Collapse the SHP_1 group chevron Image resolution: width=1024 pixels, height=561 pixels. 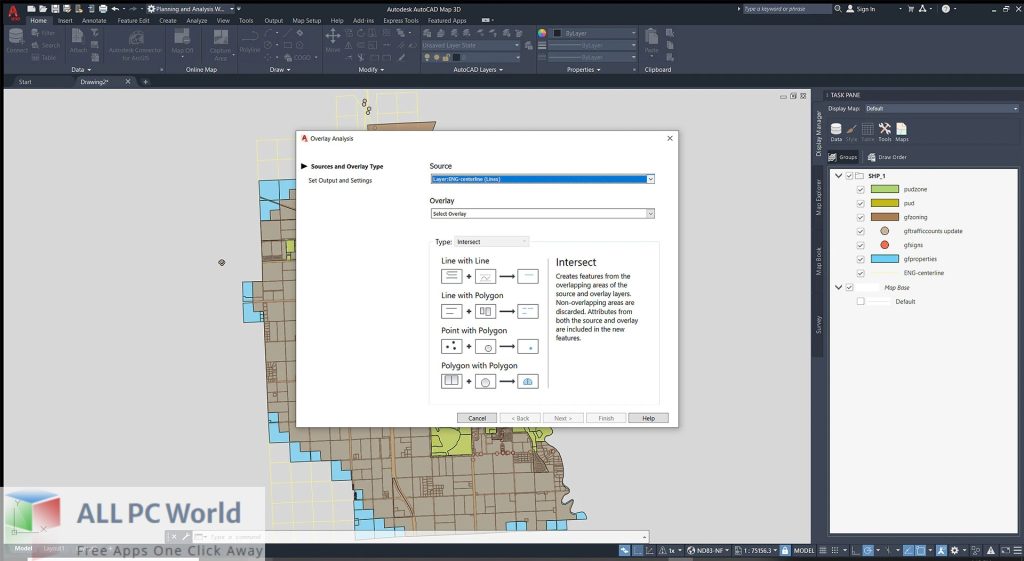[x=839, y=176]
